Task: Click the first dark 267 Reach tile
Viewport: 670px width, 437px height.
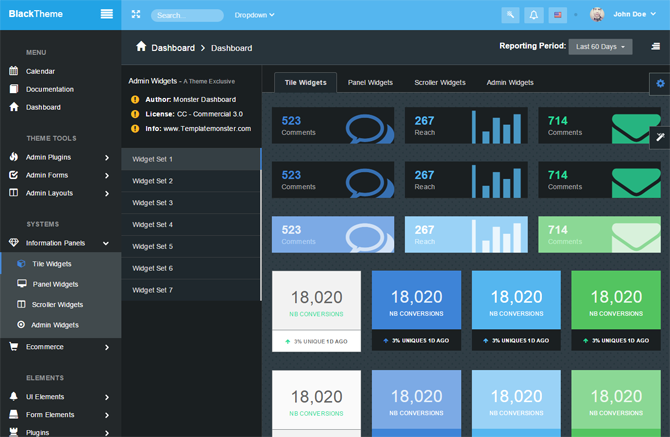Action: [466, 125]
